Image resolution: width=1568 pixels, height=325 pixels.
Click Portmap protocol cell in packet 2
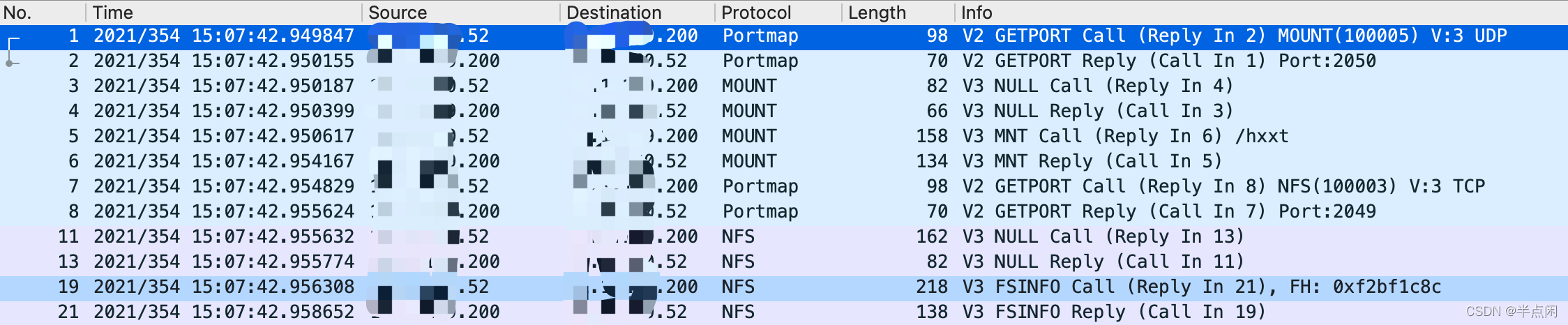click(760, 61)
